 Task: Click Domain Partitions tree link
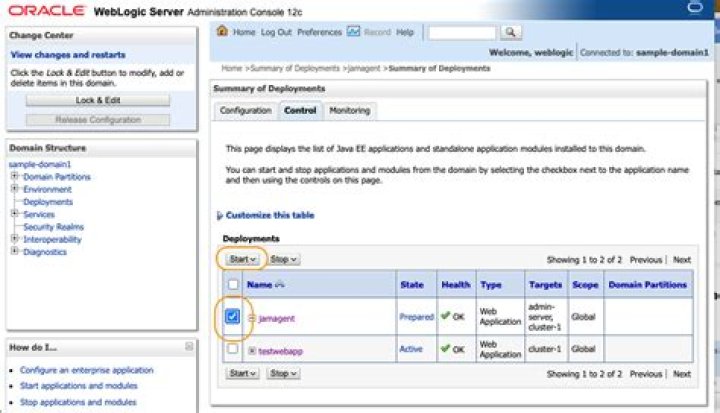(57, 176)
